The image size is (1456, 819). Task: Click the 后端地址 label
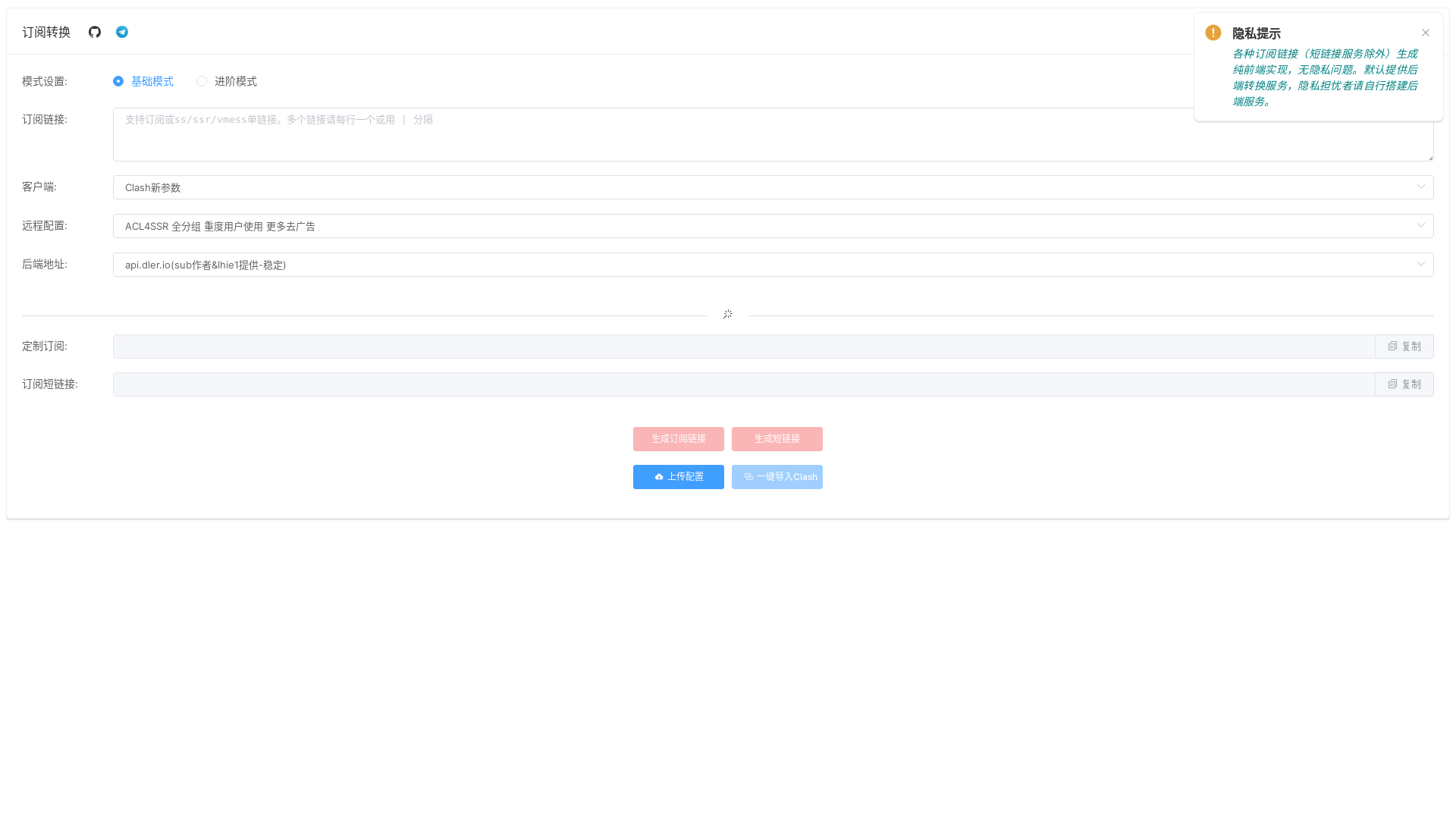point(45,264)
